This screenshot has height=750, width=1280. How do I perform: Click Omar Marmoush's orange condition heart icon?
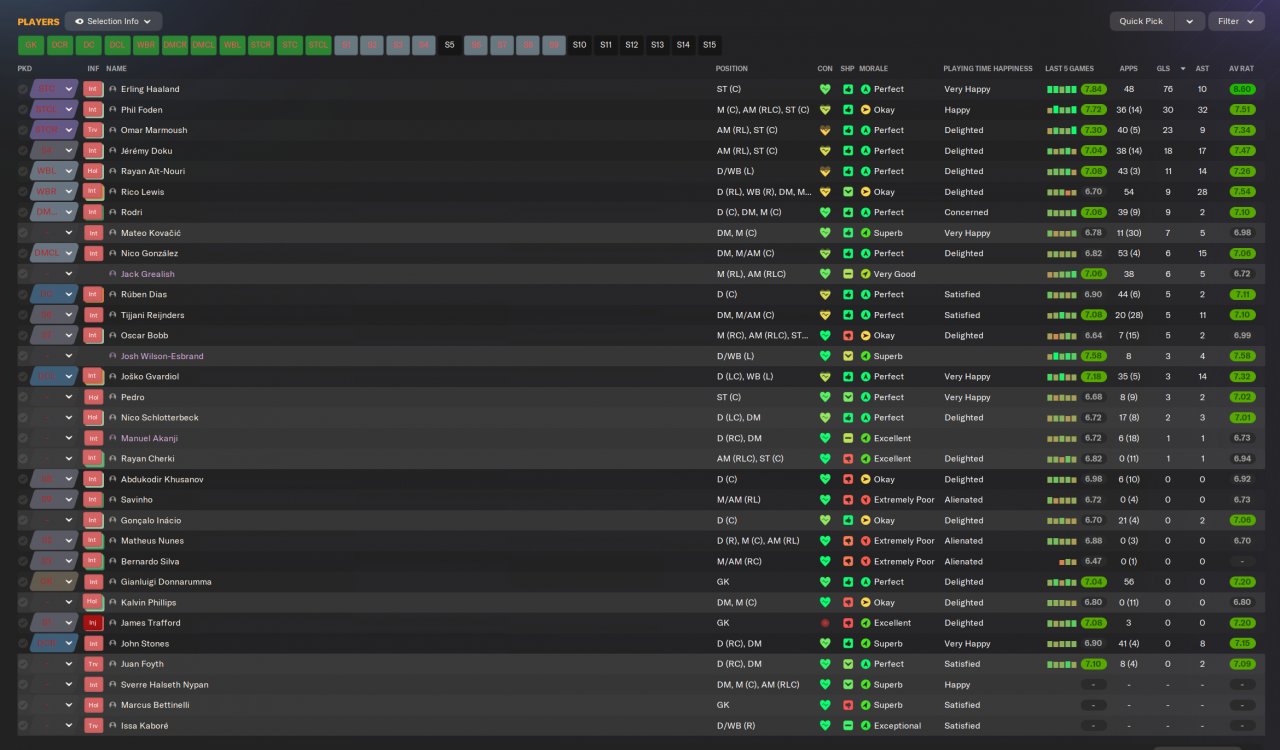tap(825, 130)
